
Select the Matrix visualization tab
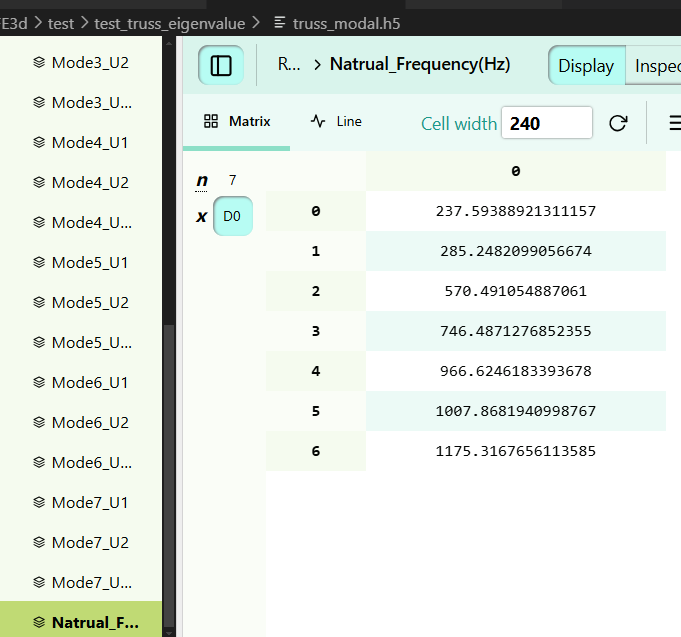pos(237,121)
